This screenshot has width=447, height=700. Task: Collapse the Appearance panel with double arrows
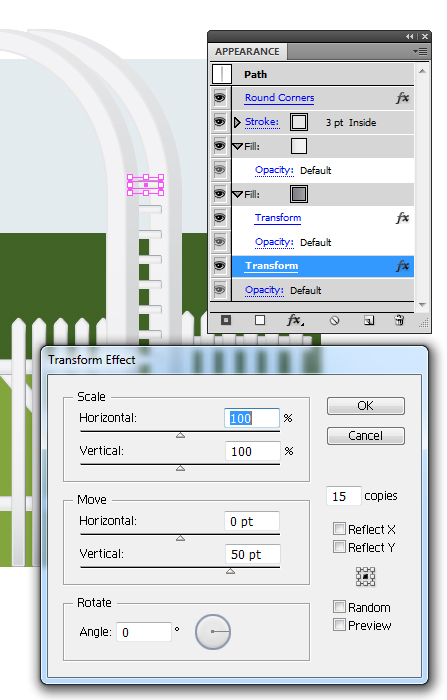(409, 37)
